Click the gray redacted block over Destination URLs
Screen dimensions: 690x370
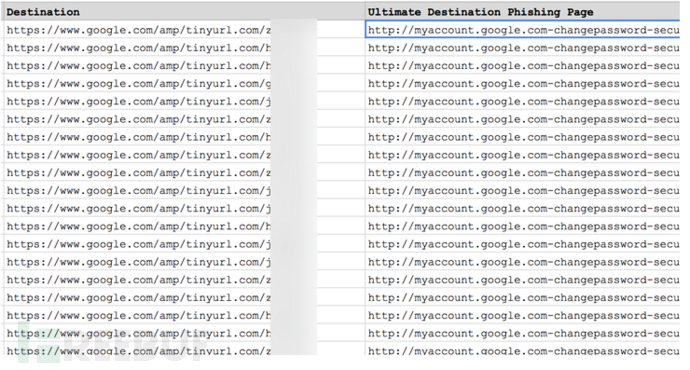(x=294, y=187)
